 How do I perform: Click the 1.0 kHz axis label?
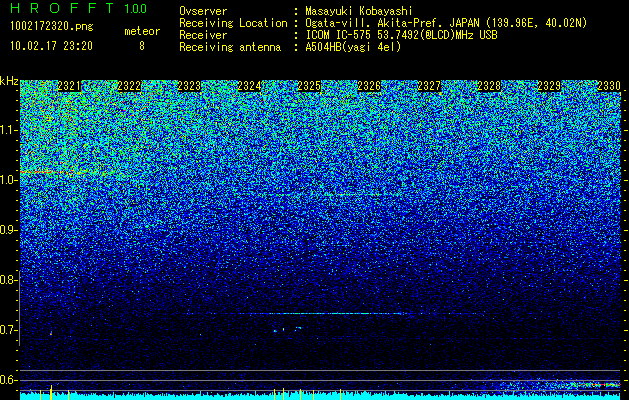click(7, 181)
